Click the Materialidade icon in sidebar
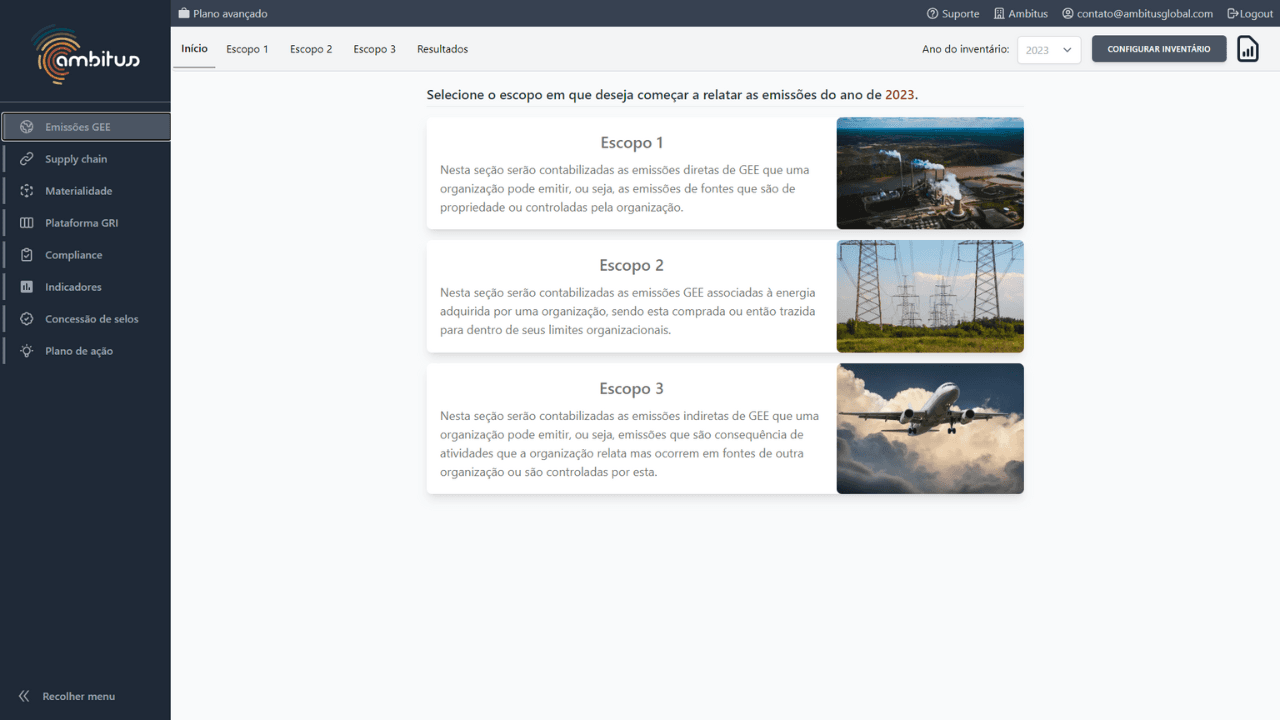Viewport: 1280px width, 720px height. click(27, 191)
